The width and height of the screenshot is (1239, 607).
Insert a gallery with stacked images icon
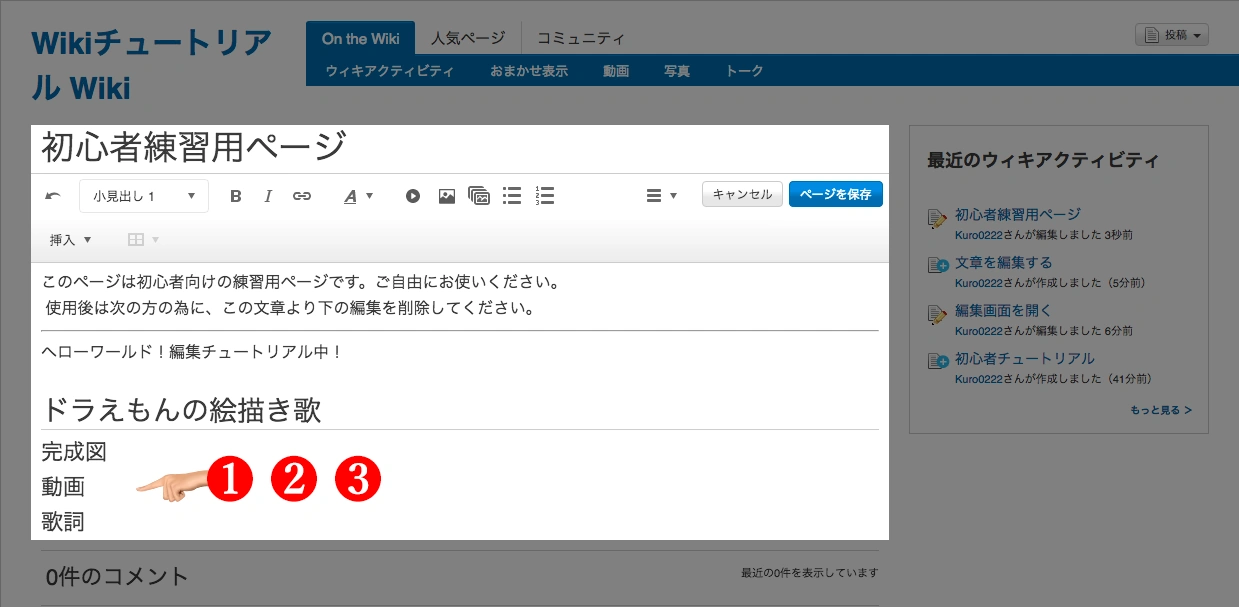(479, 196)
